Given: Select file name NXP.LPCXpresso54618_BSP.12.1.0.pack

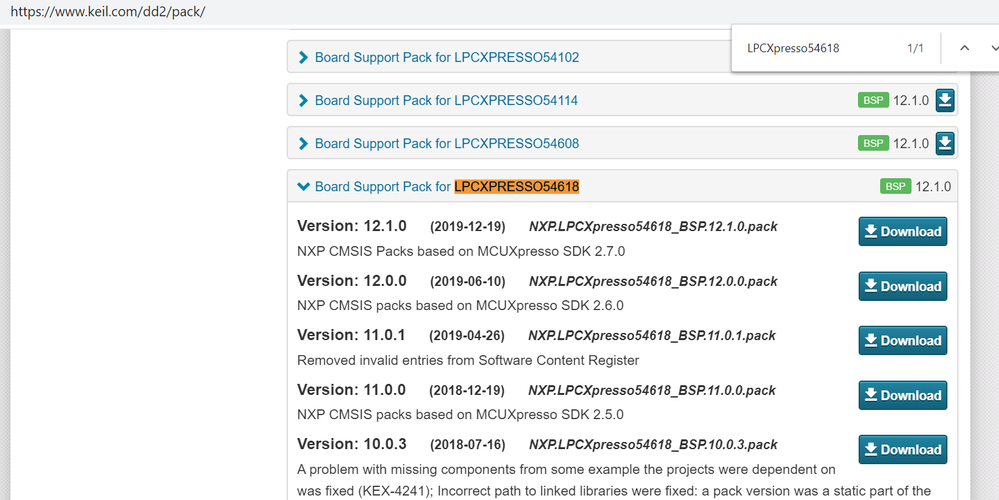Looking at the screenshot, I should pos(653,227).
